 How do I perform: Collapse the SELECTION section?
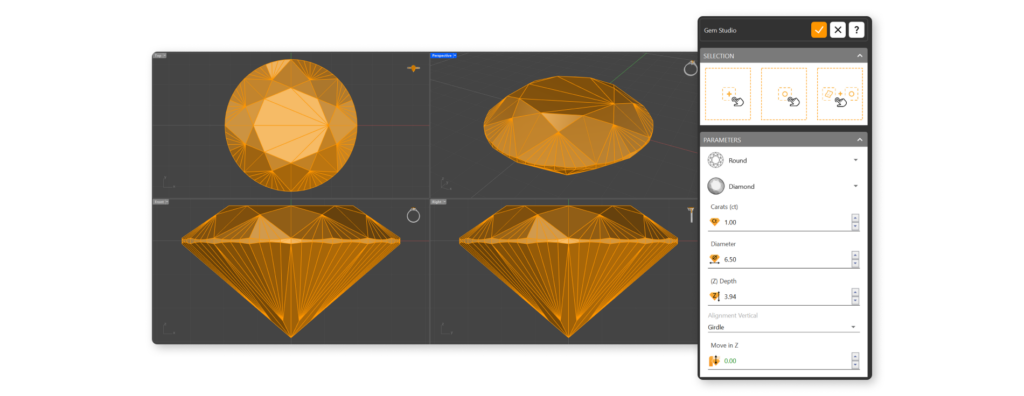click(x=860, y=56)
